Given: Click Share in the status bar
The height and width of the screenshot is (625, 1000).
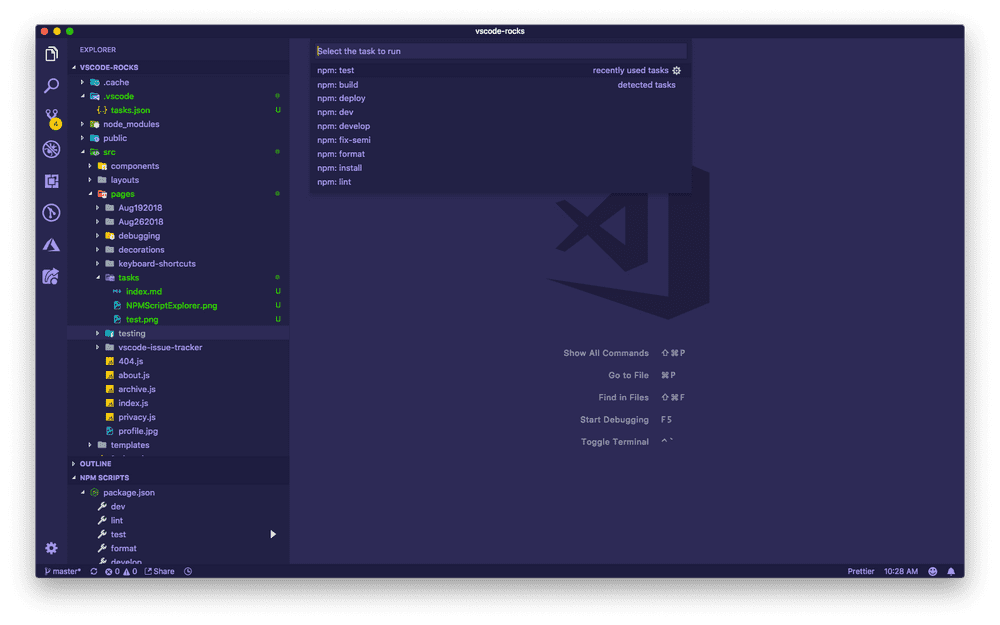Looking at the screenshot, I should point(160,571).
